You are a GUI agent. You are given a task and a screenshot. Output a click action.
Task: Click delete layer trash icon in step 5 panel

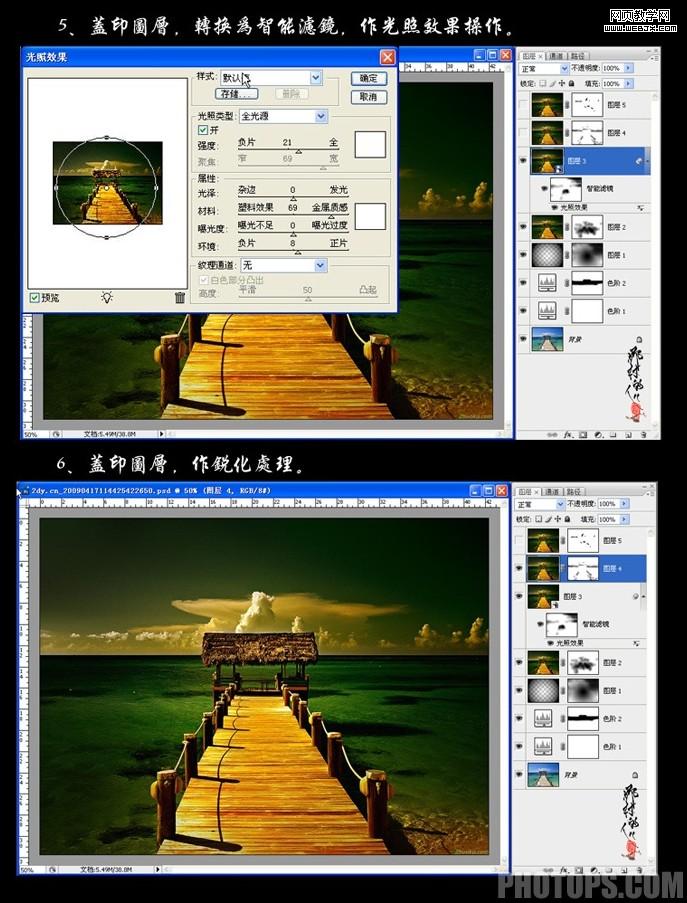click(643, 435)
